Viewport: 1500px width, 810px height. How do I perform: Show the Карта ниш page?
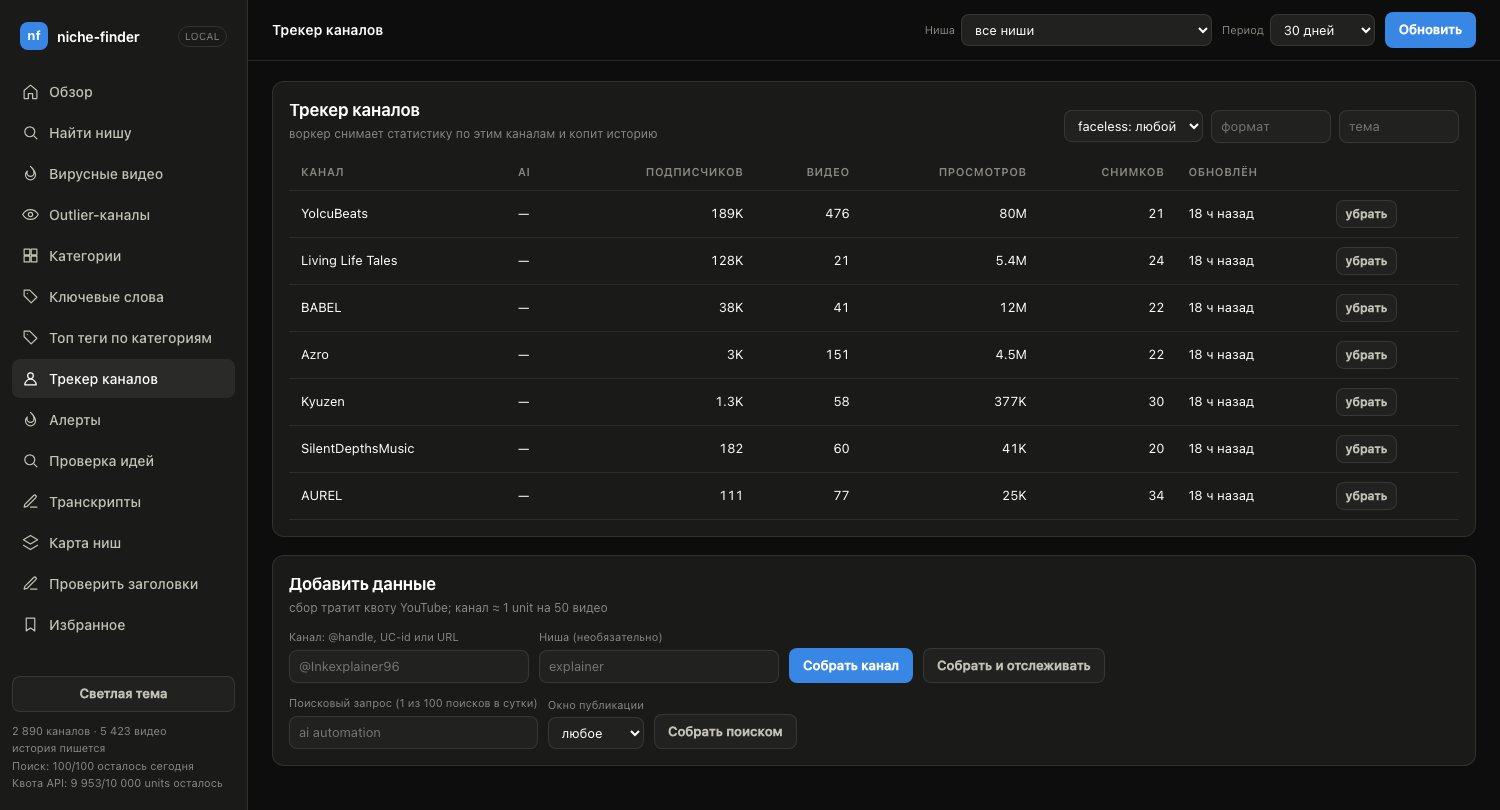point(123,543)
